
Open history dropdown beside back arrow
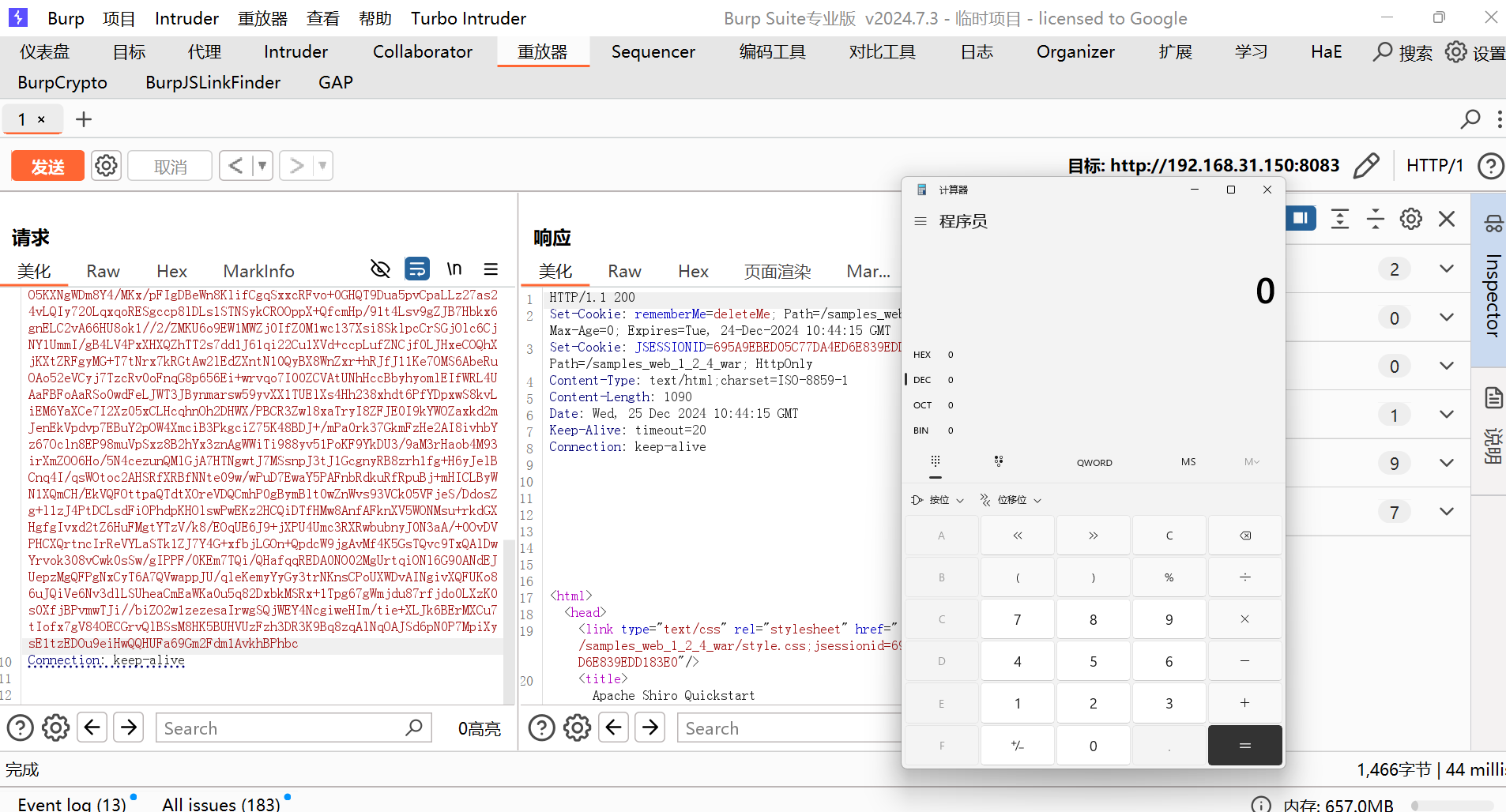point(262,166)
